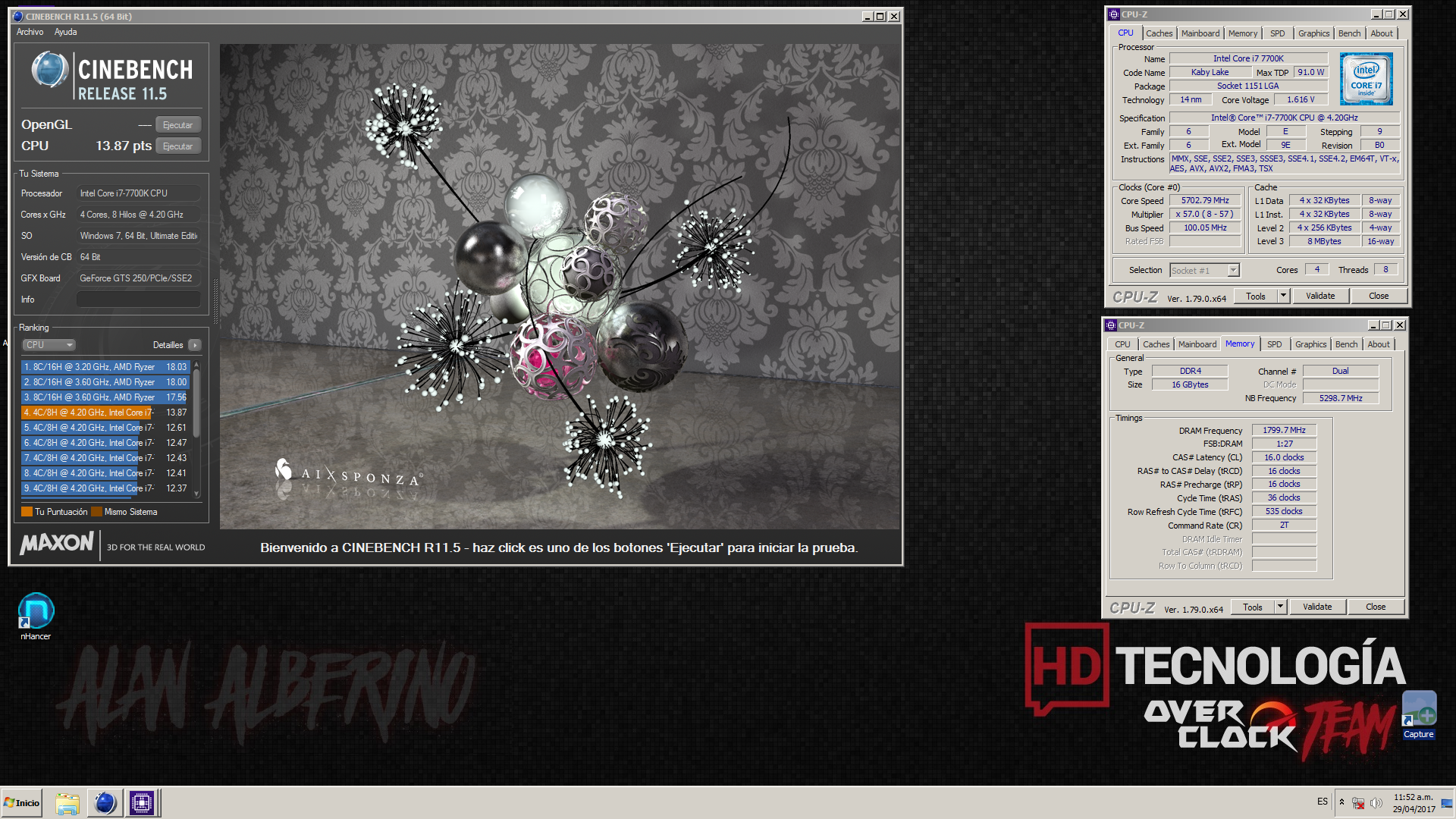
Task: Click the taskbar clock and date
Action: 1414,803
